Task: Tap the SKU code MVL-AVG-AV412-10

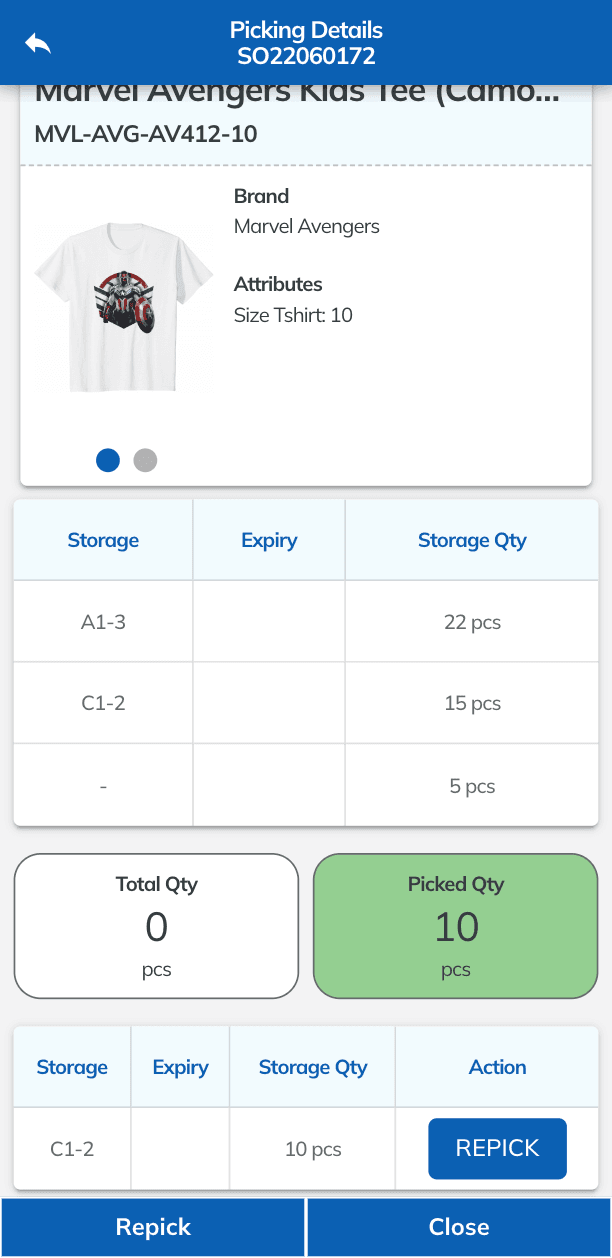Action: point(146,133)
